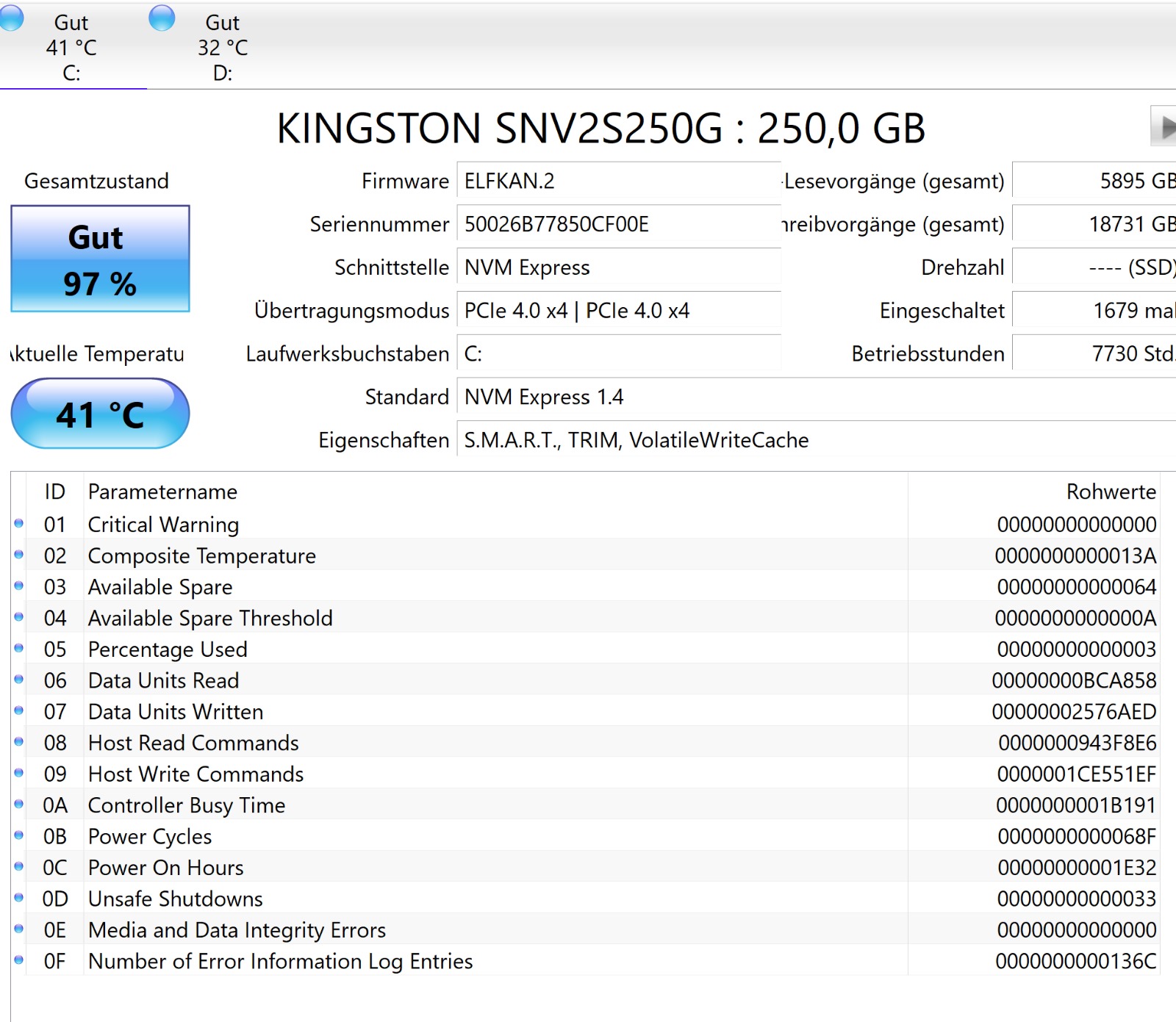Select the Controller Busy Time parameter name

click(187, 805)
